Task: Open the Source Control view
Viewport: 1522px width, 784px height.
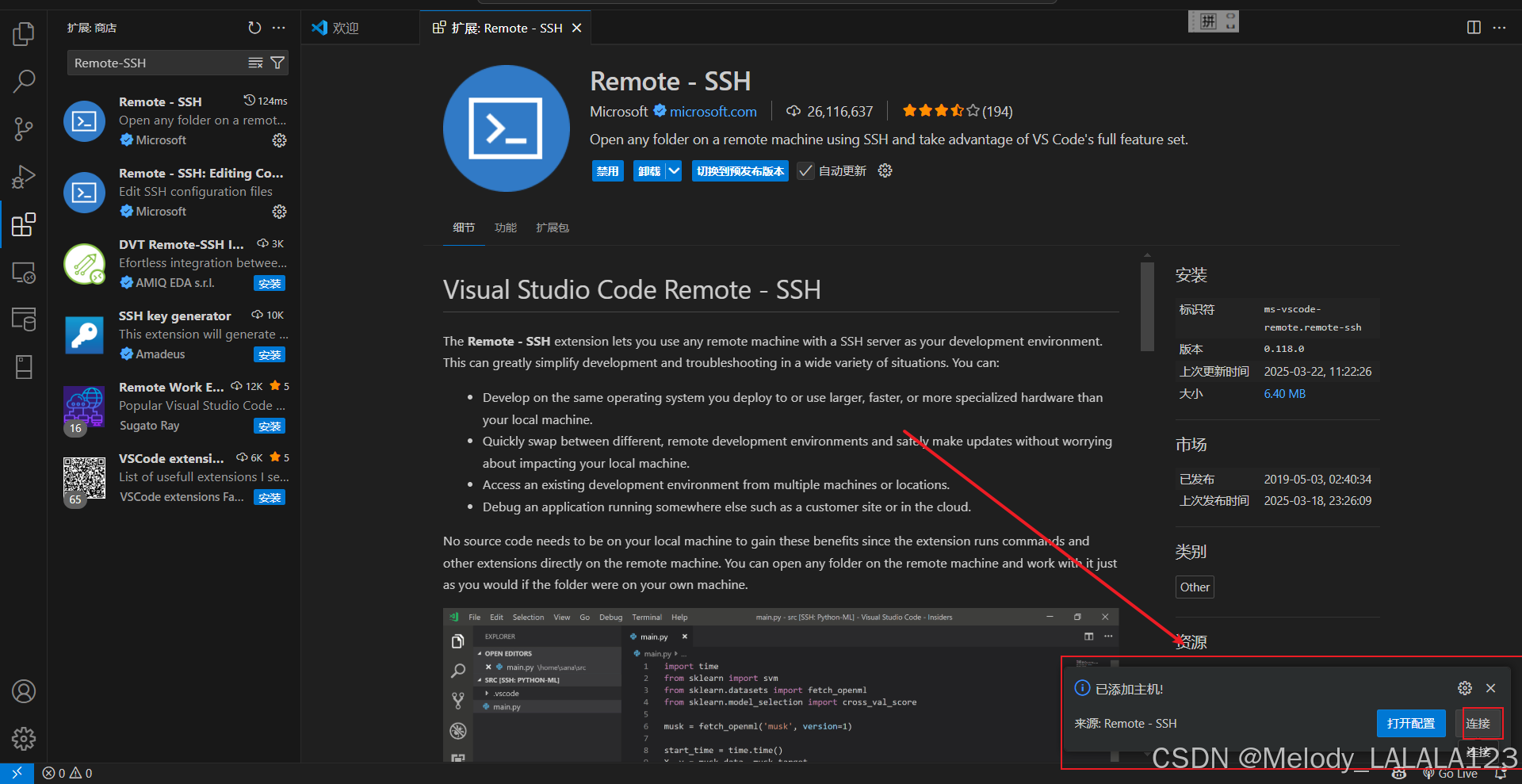Action: (x=24, y=129)
